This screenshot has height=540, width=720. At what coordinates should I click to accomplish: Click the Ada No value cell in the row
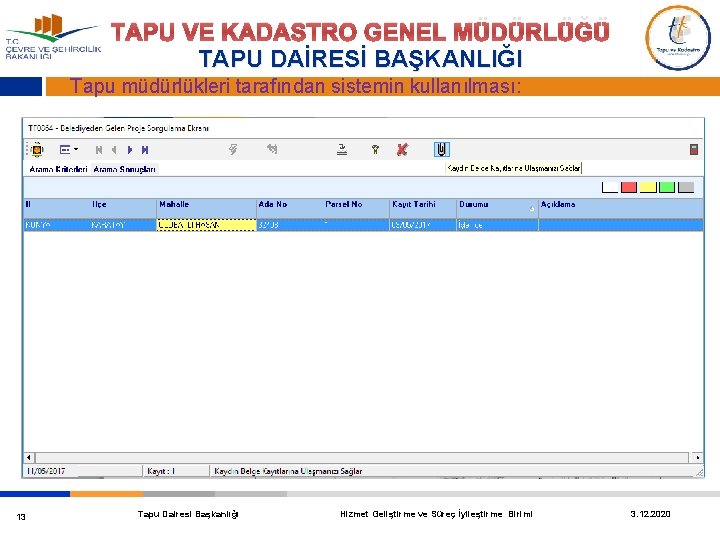(289, 225)
